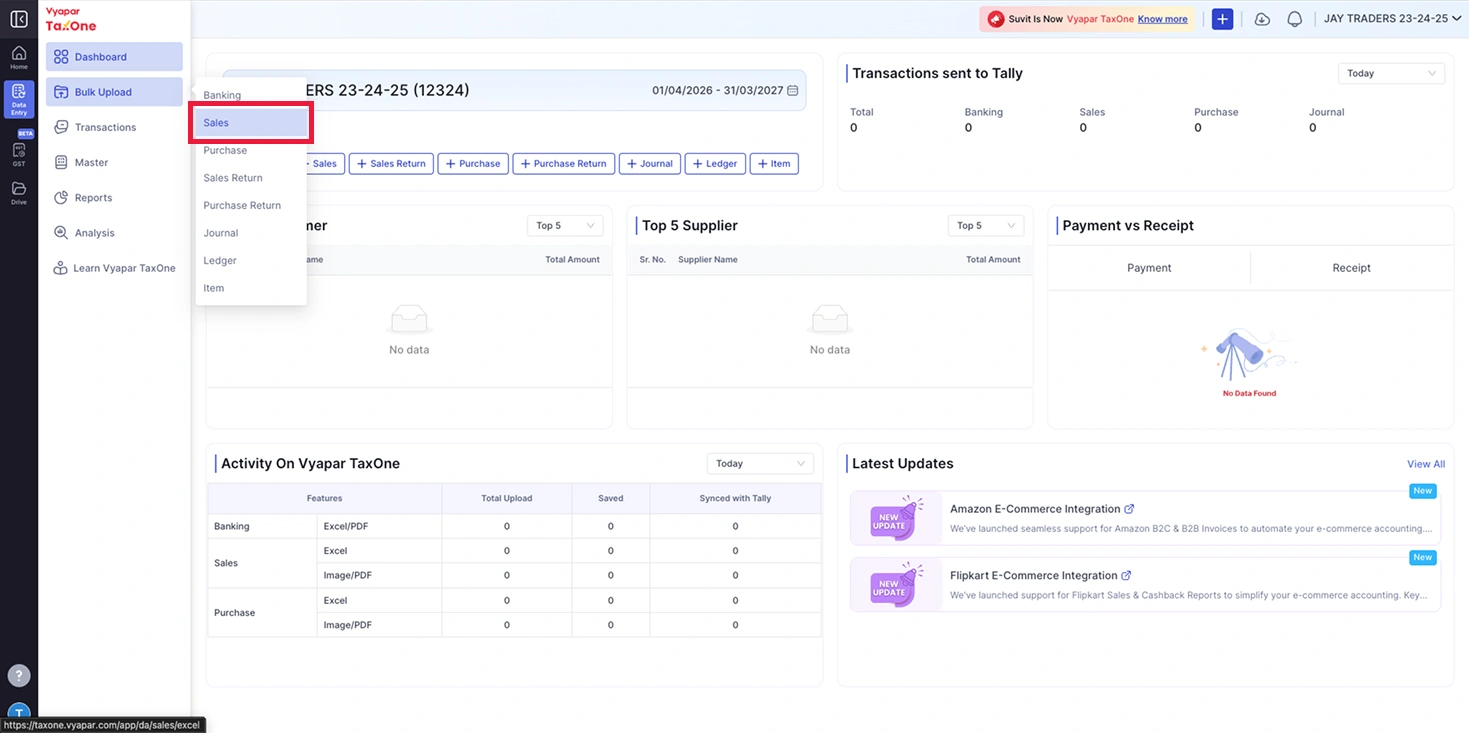Open the Analysis menu item
The width and height of the screenshot is (1469, 733).
pos(114,233)
